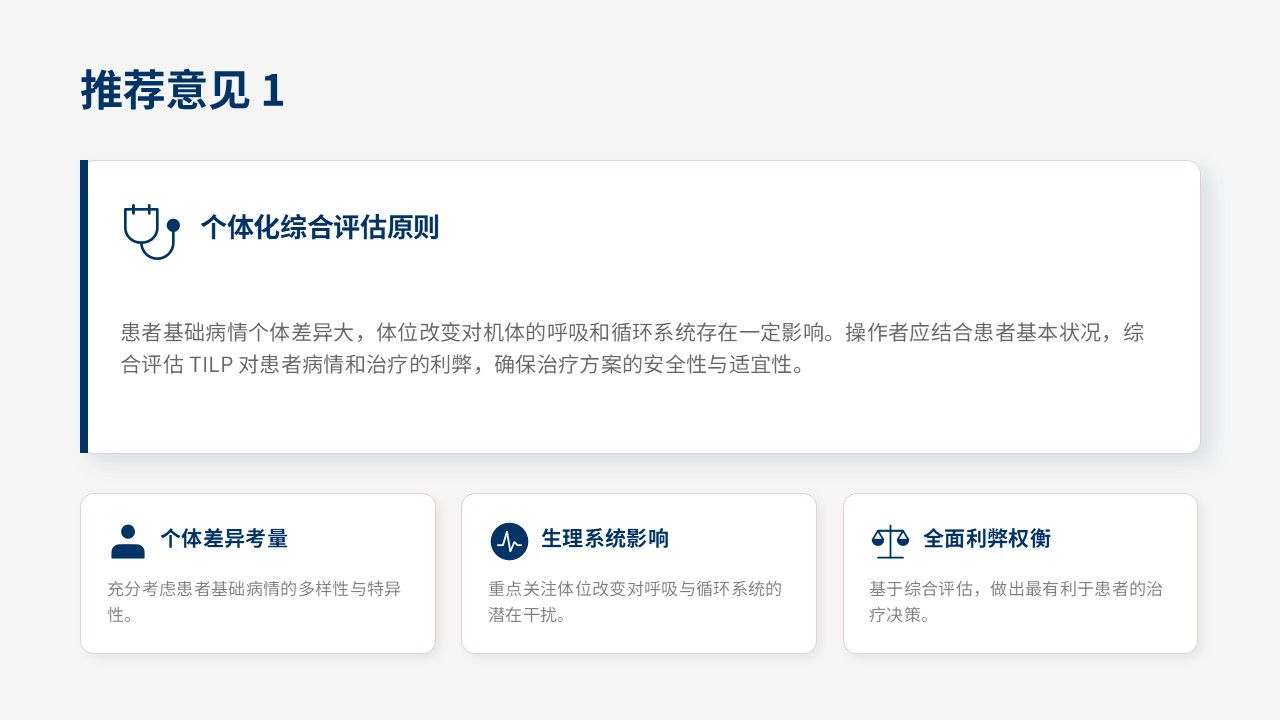Click the phrase 呼吸和循环系统 in the main paragraph
Screen dimensions: 1280x720
[624, 333]
